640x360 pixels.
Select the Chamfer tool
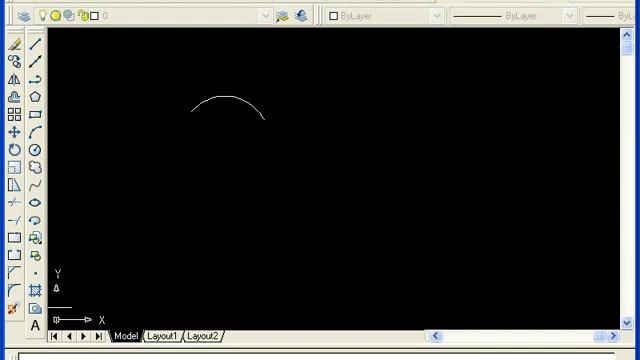click(14, 273)
